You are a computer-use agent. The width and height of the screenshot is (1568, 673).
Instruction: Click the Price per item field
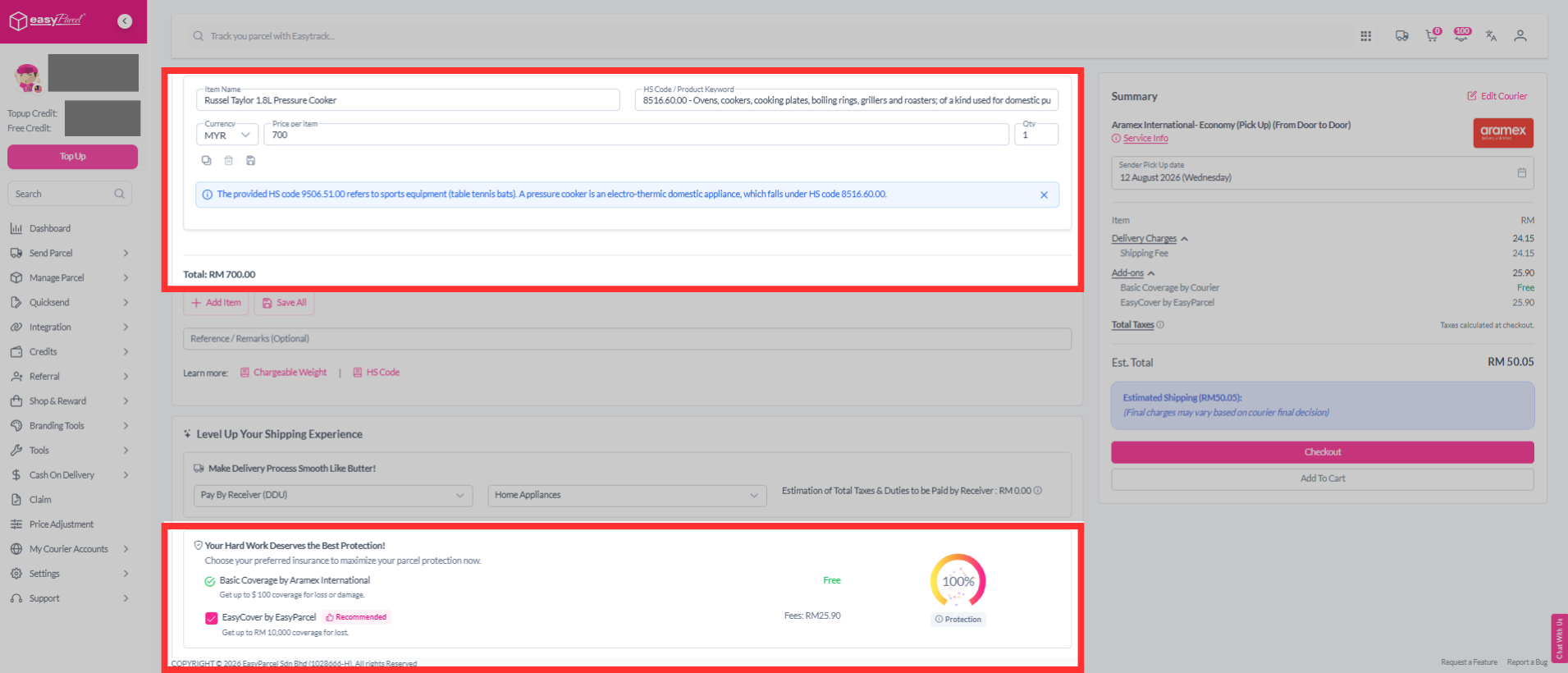click(x=636, y=135)
